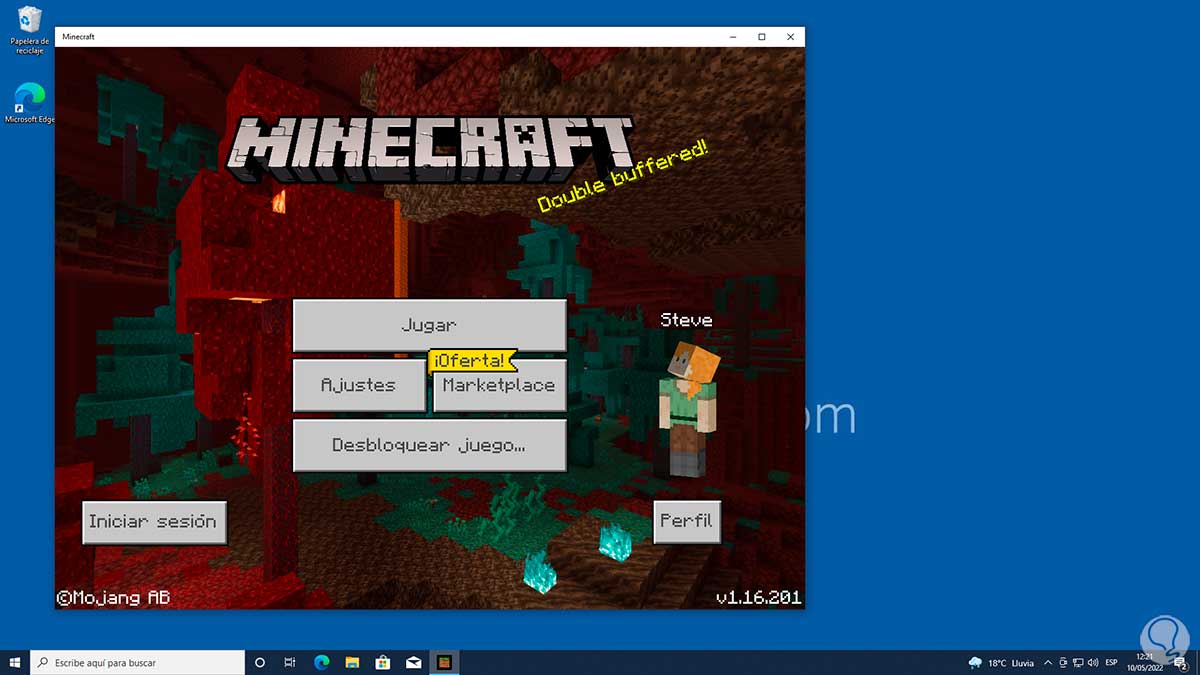Viewport: 1200px width, 675px height.
Task: Focus the taskbar search box
Action: (137, 662)
